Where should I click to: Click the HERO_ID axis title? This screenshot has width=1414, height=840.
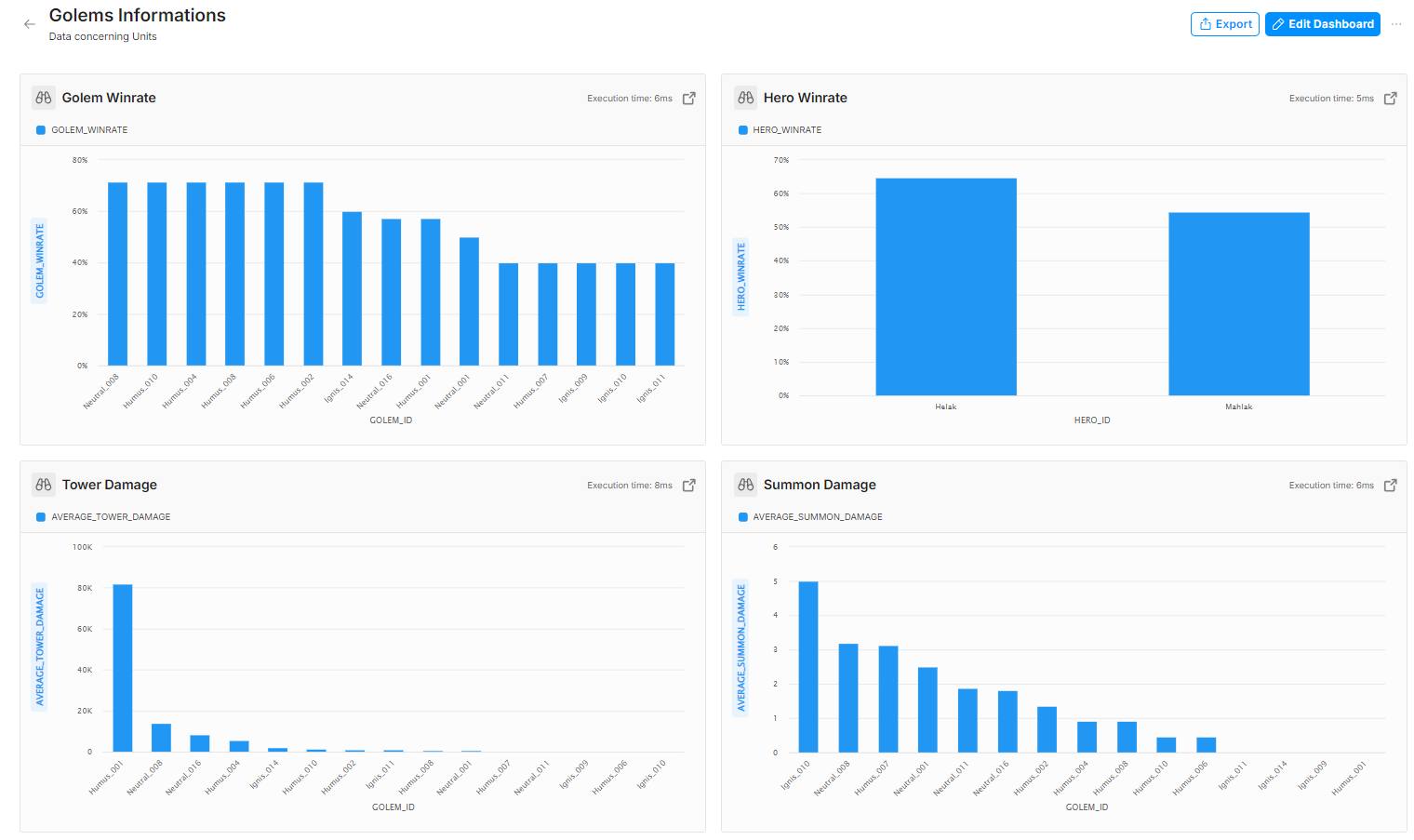1092,420
